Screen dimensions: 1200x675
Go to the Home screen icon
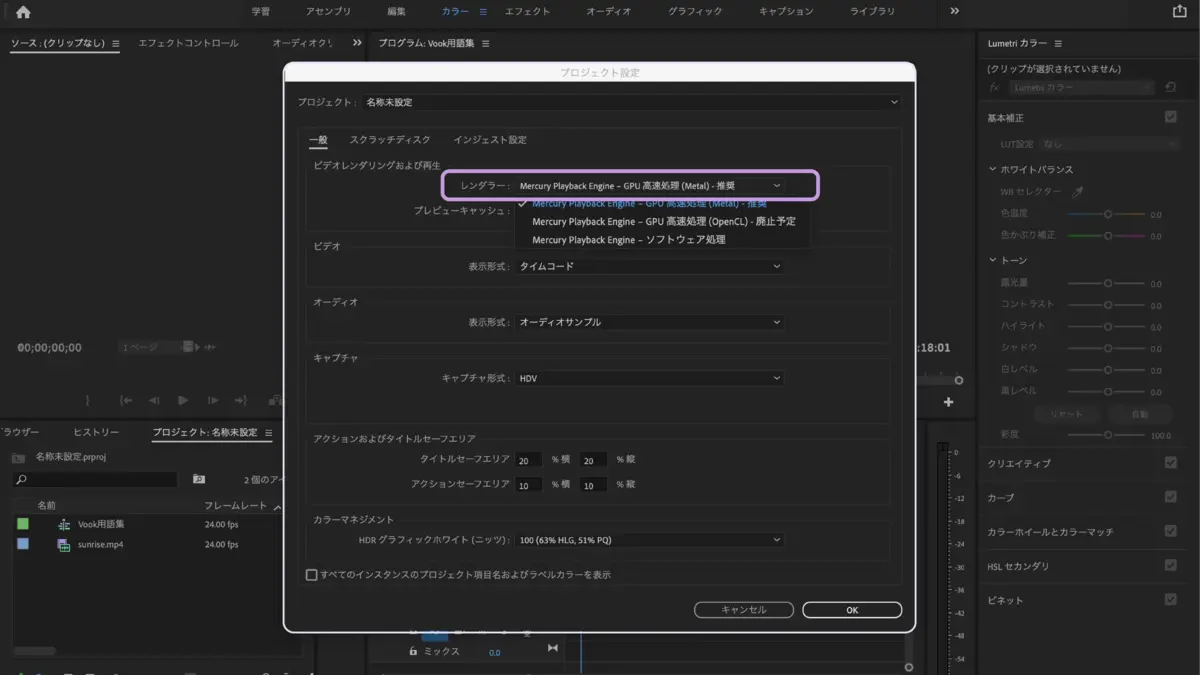pyautogui.click(x=23, y=12)
